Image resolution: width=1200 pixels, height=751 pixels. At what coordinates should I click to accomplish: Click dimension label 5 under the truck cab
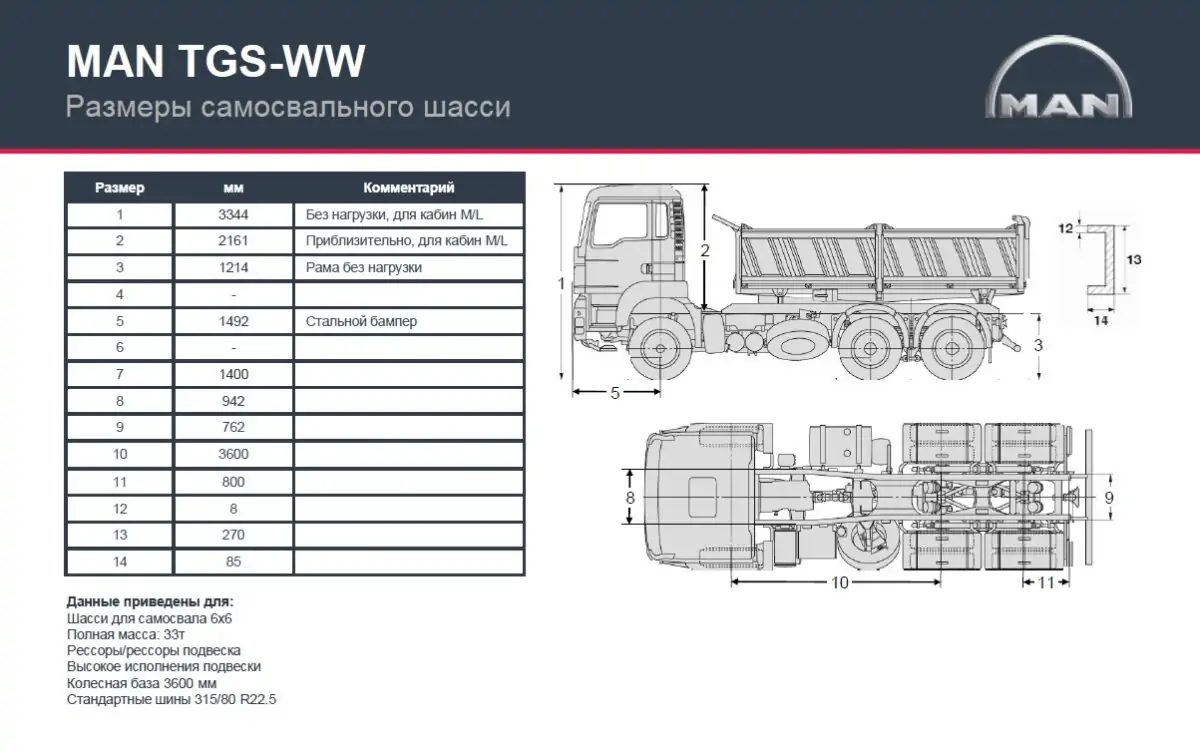pos(615,393)
